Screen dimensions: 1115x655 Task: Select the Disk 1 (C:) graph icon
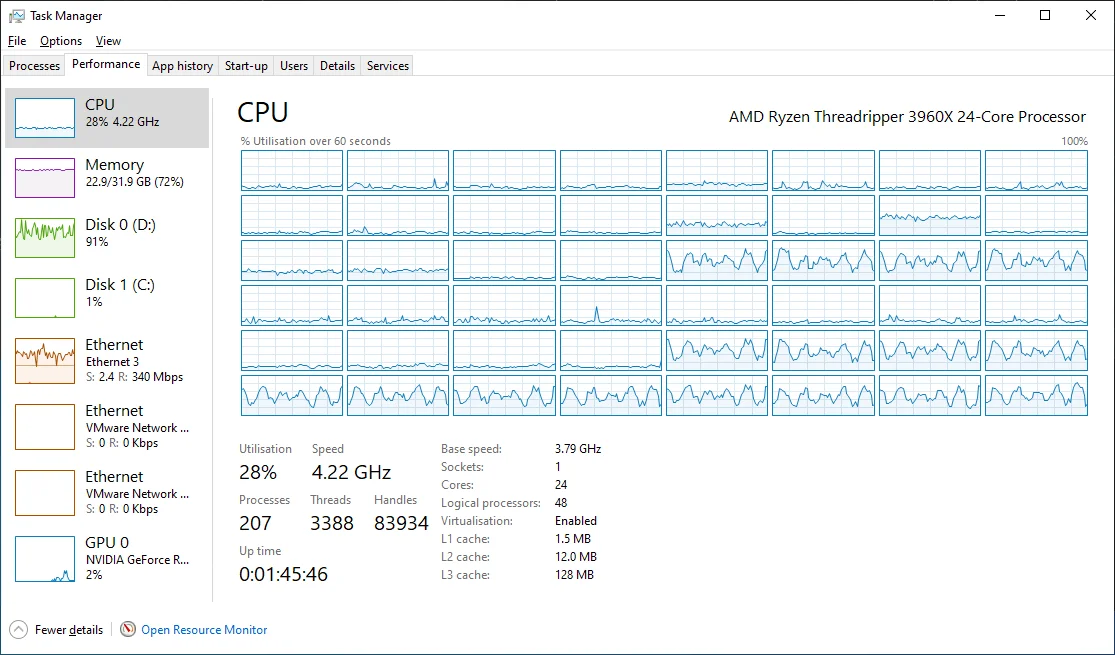(x=45, y=298)
